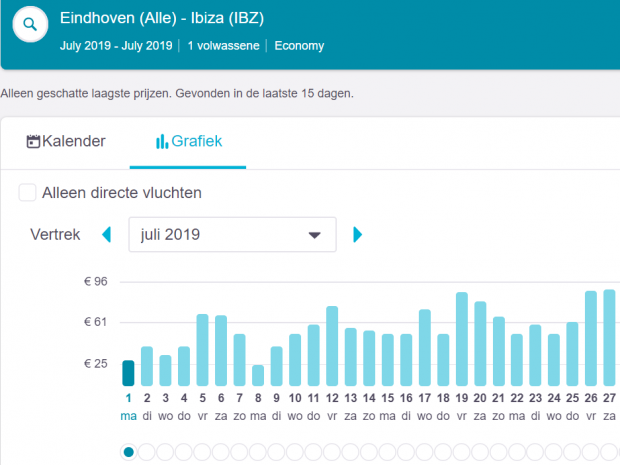Screen dimensions: 620x465
Task: Click the bar chart icon beside Grafiek
Action: click(161, 142)
